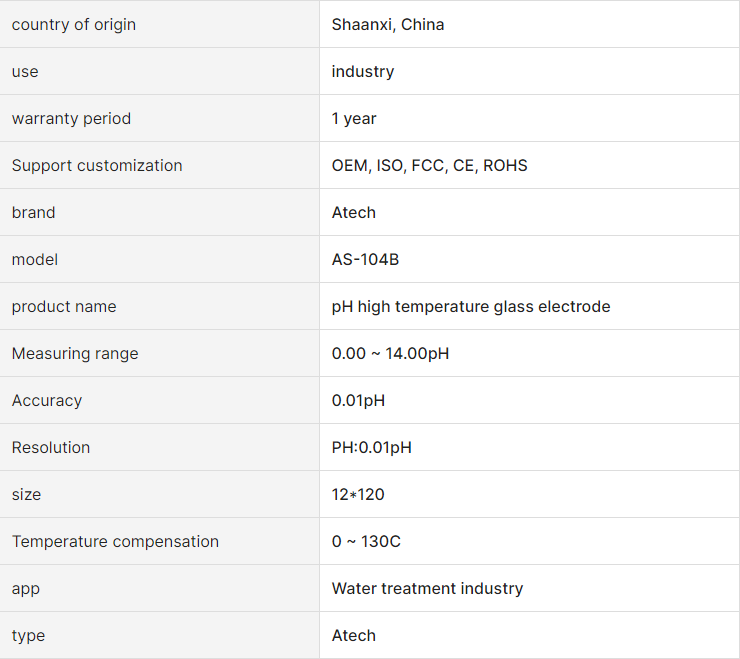Click the 'product name' label cell

[160, 306]
